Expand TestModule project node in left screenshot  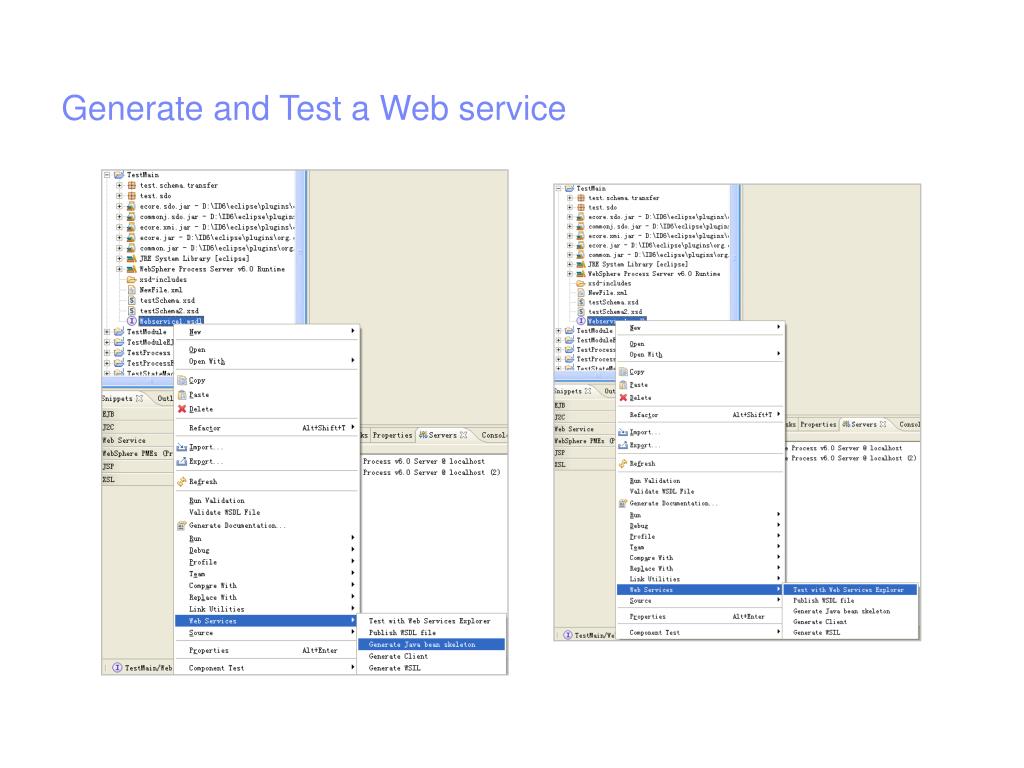107,332
